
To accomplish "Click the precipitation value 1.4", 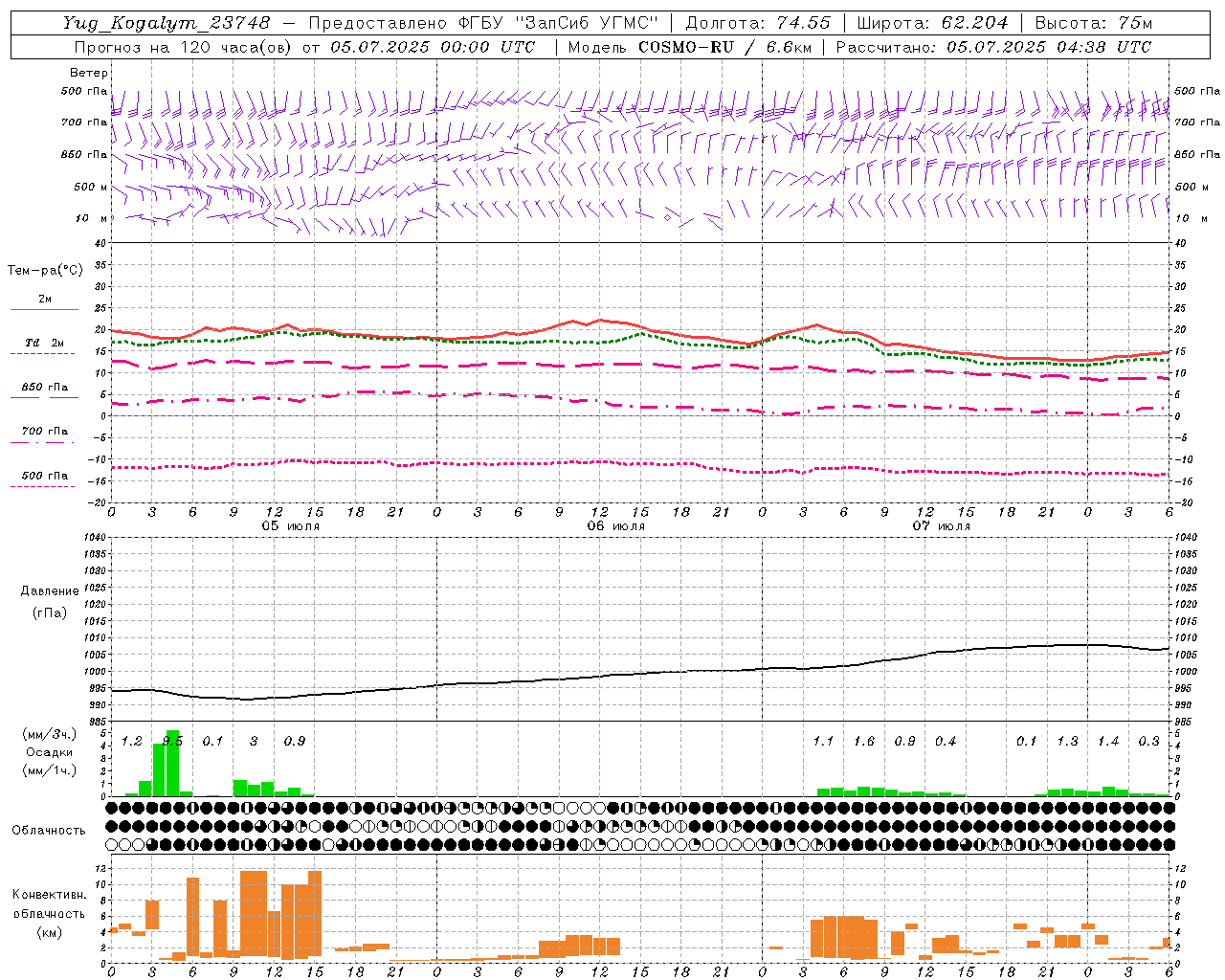I will click(1108, 741).
